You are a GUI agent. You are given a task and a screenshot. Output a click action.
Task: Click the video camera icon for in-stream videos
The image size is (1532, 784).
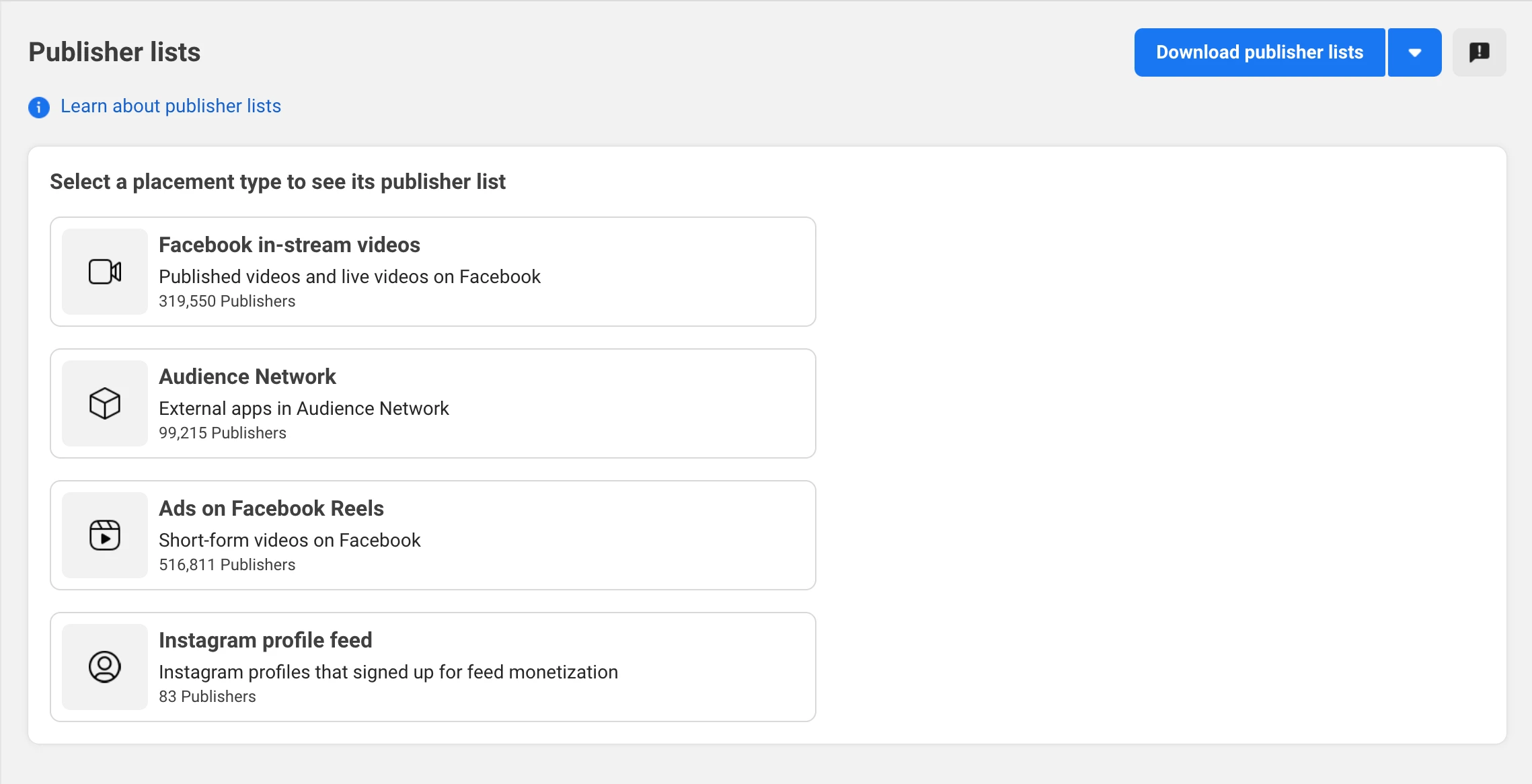(105, 272)
